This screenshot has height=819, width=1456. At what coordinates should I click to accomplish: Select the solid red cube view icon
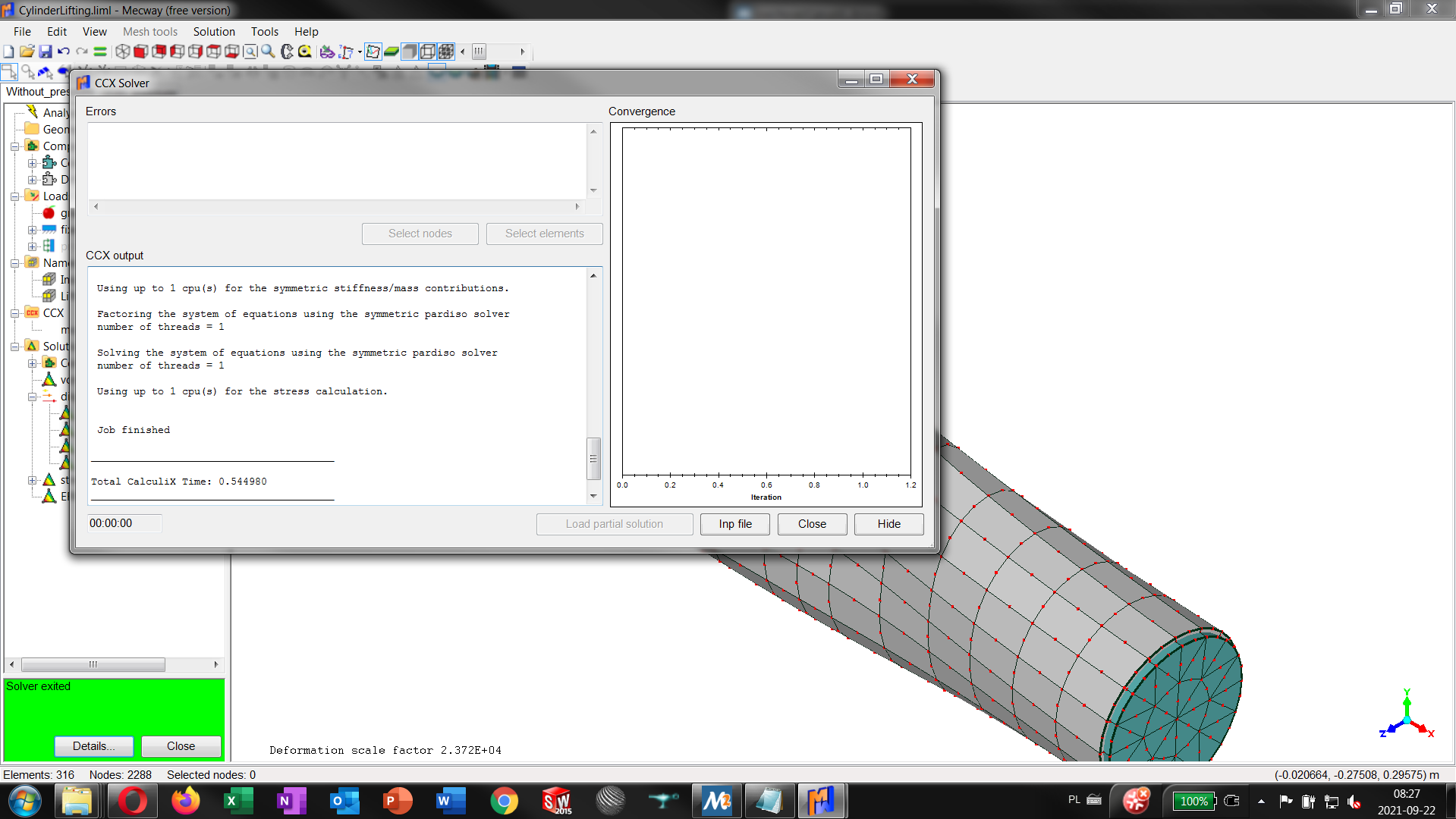[x=140, y=52]
